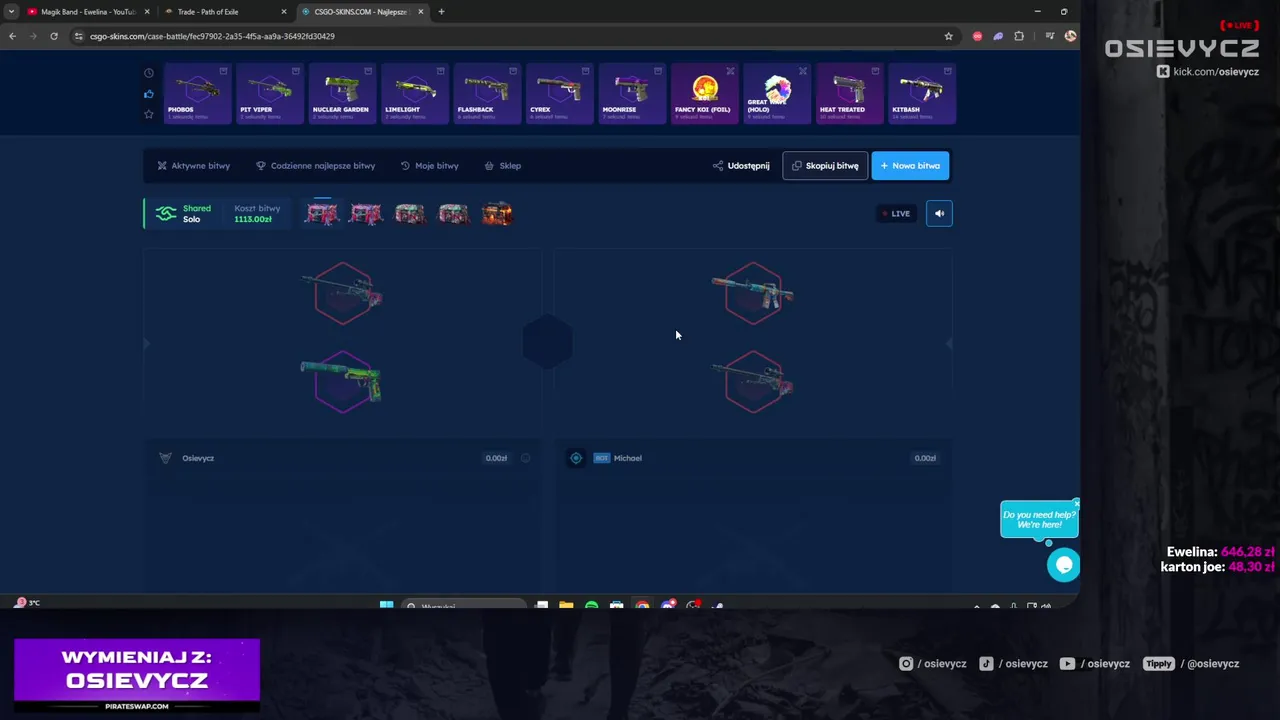Click the browser forward arrow
Image resolution: width=1280 pixels, height=720 pixels.
[32, 36]
